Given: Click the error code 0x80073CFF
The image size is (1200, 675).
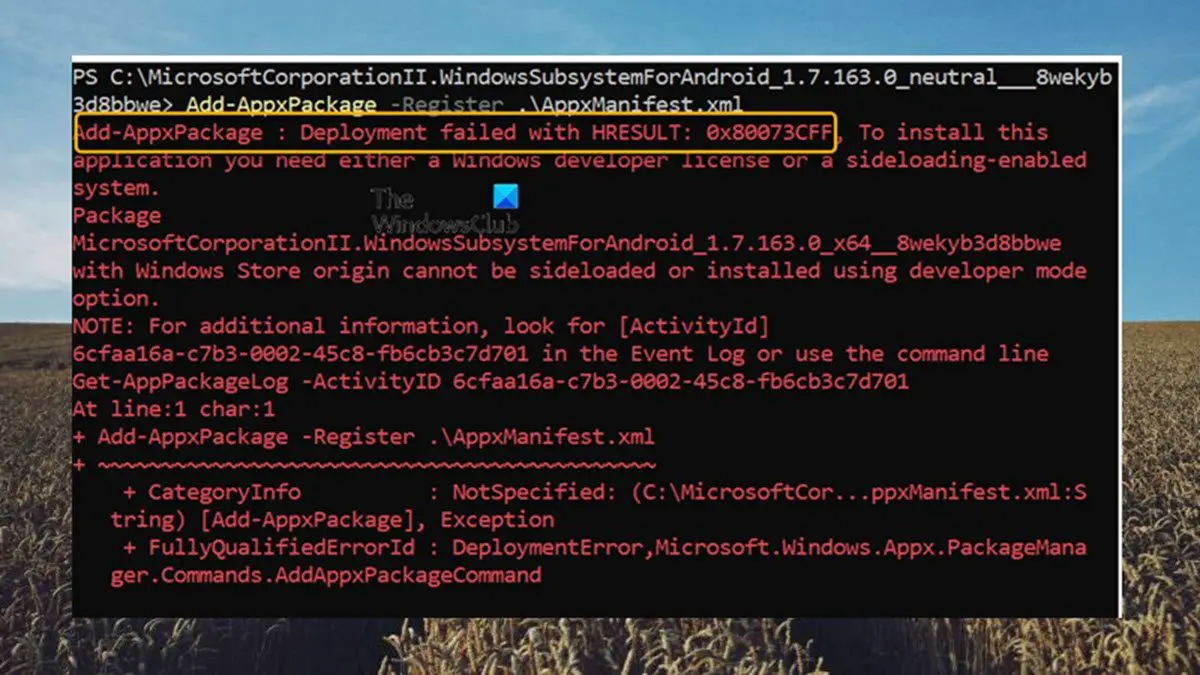Looking at the screenshot, I should [771, 132].
